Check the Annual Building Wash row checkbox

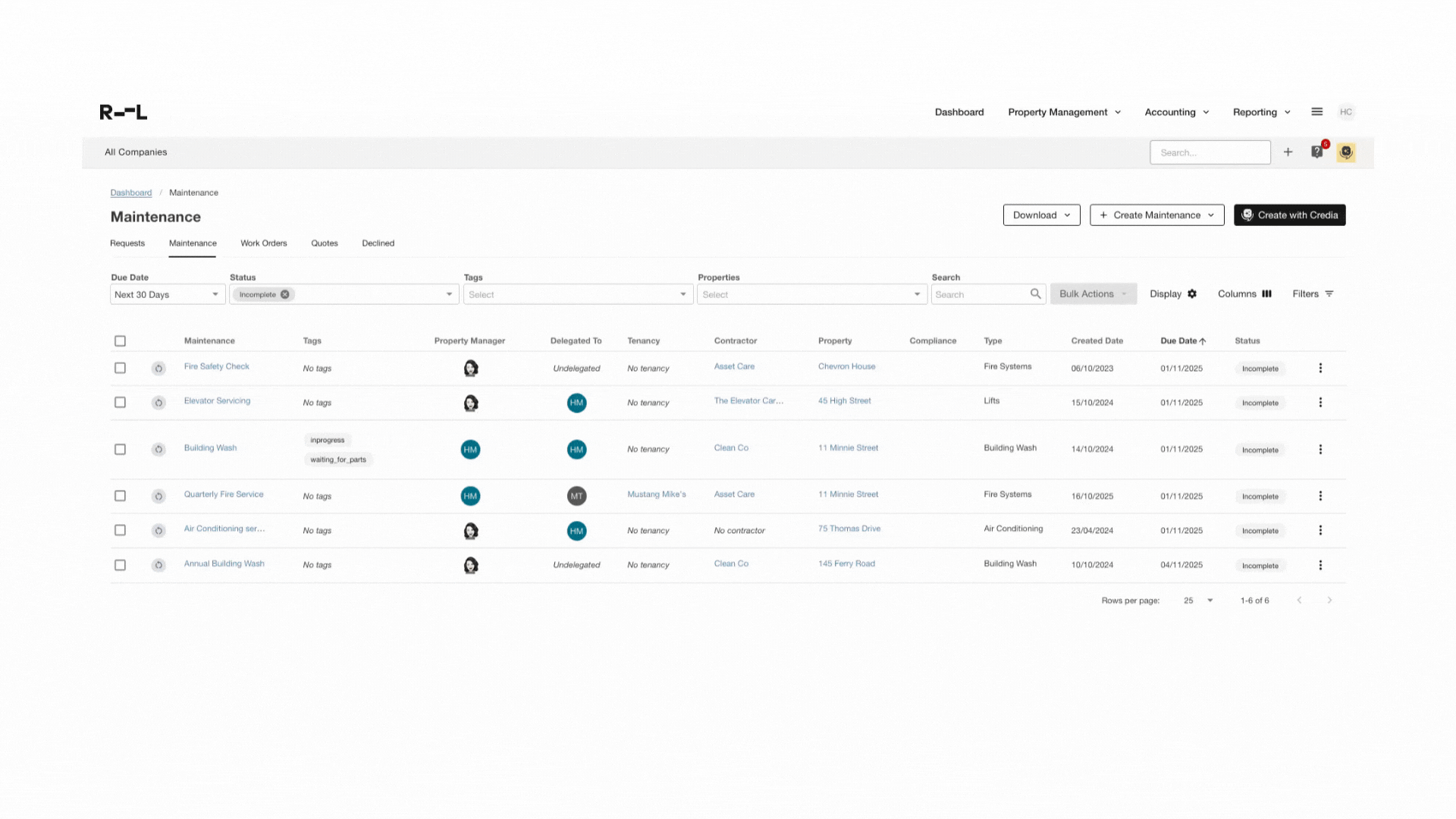point(120,566)
